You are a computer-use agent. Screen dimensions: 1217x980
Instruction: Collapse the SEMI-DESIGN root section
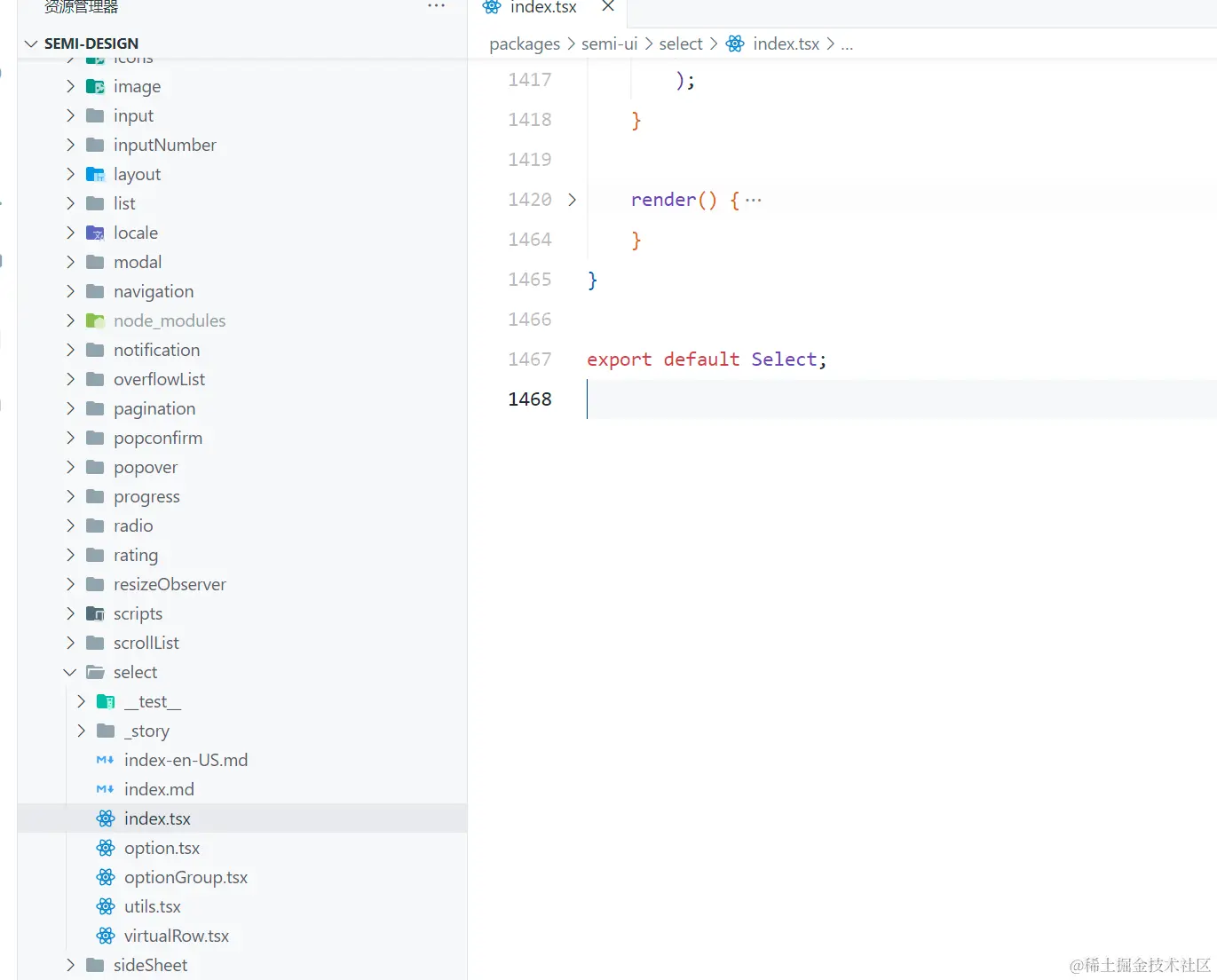[31, 43]
